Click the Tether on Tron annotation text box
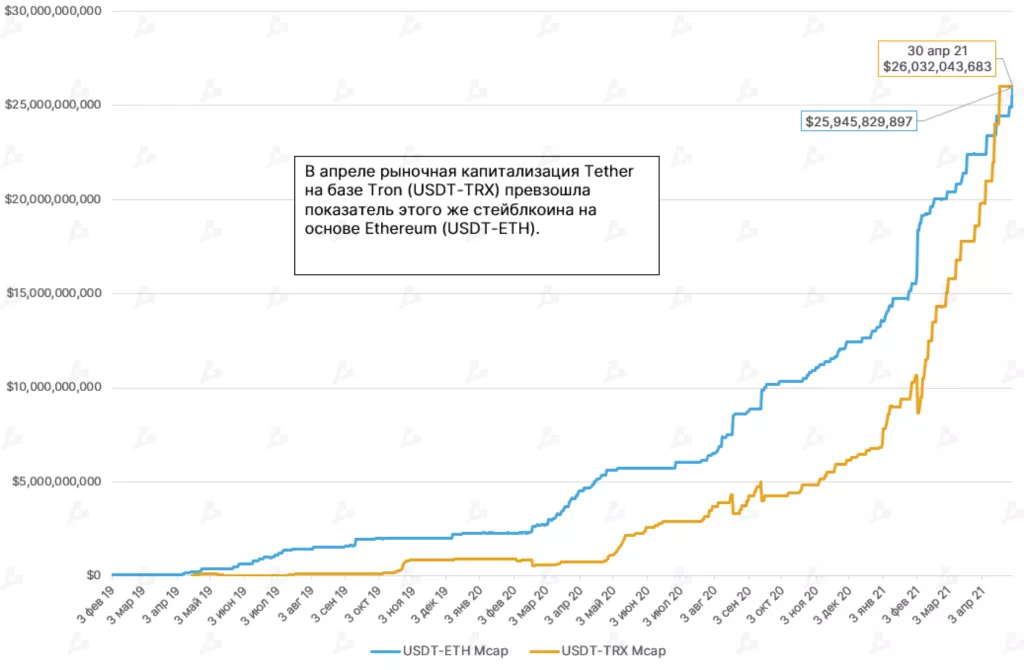The width and height of the screenshot is (1024, 670). (476, 214)
